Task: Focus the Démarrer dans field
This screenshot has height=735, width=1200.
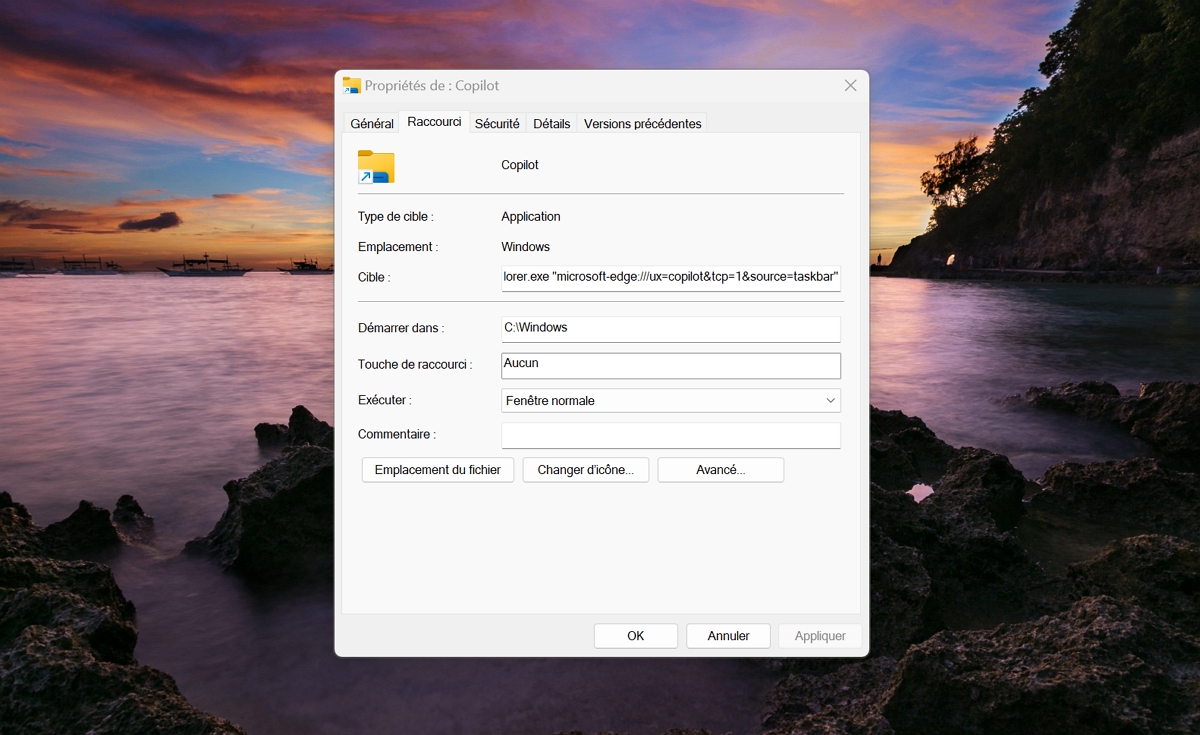Action: (x=671, y=328)
